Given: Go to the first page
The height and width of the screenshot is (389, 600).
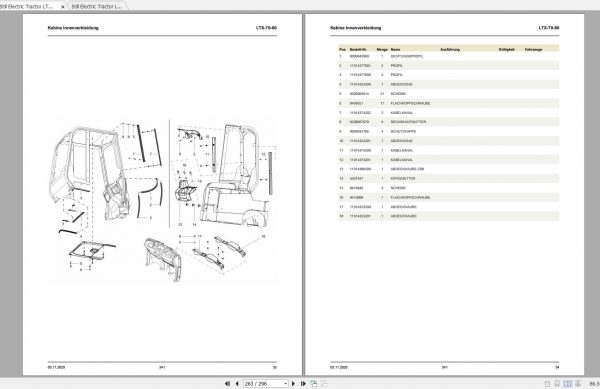Looking at the screenshot, I should 227,383.
